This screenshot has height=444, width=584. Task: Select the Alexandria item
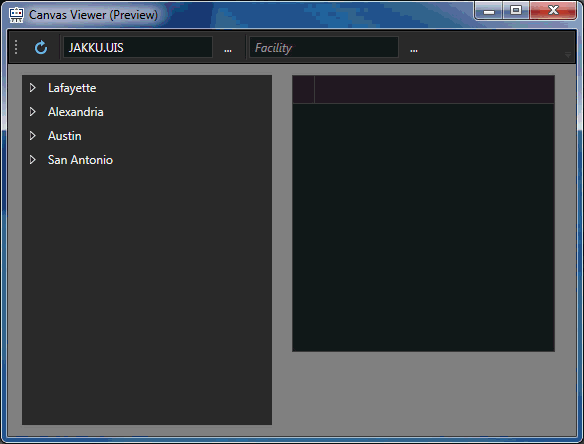pyautogui.click(x=76, y=112)
